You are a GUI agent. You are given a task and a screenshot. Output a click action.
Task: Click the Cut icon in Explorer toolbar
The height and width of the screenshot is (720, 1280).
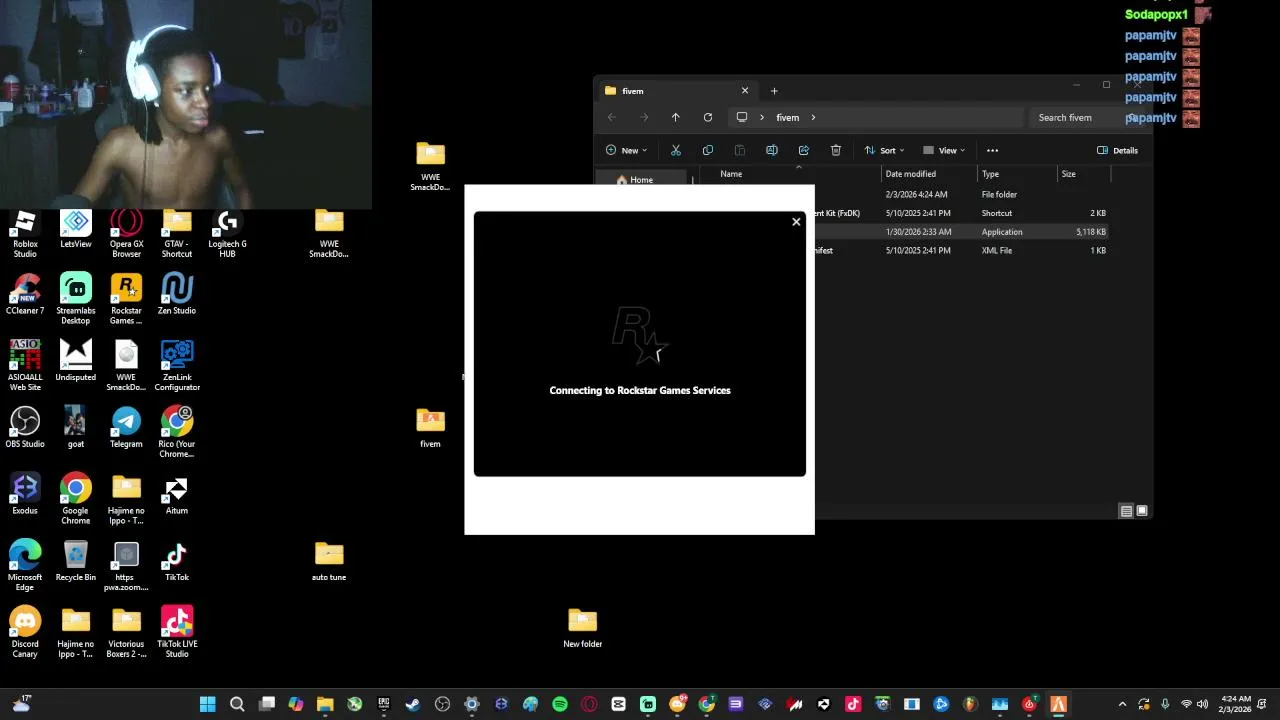(676, 150)
